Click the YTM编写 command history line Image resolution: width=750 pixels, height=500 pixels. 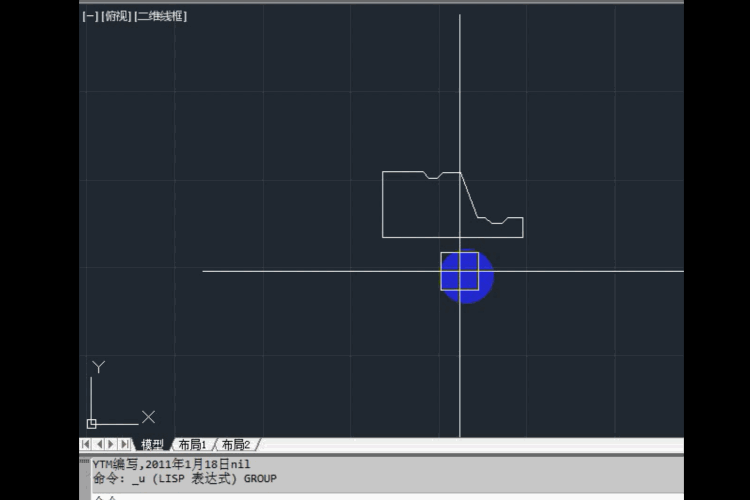[170, 464]
